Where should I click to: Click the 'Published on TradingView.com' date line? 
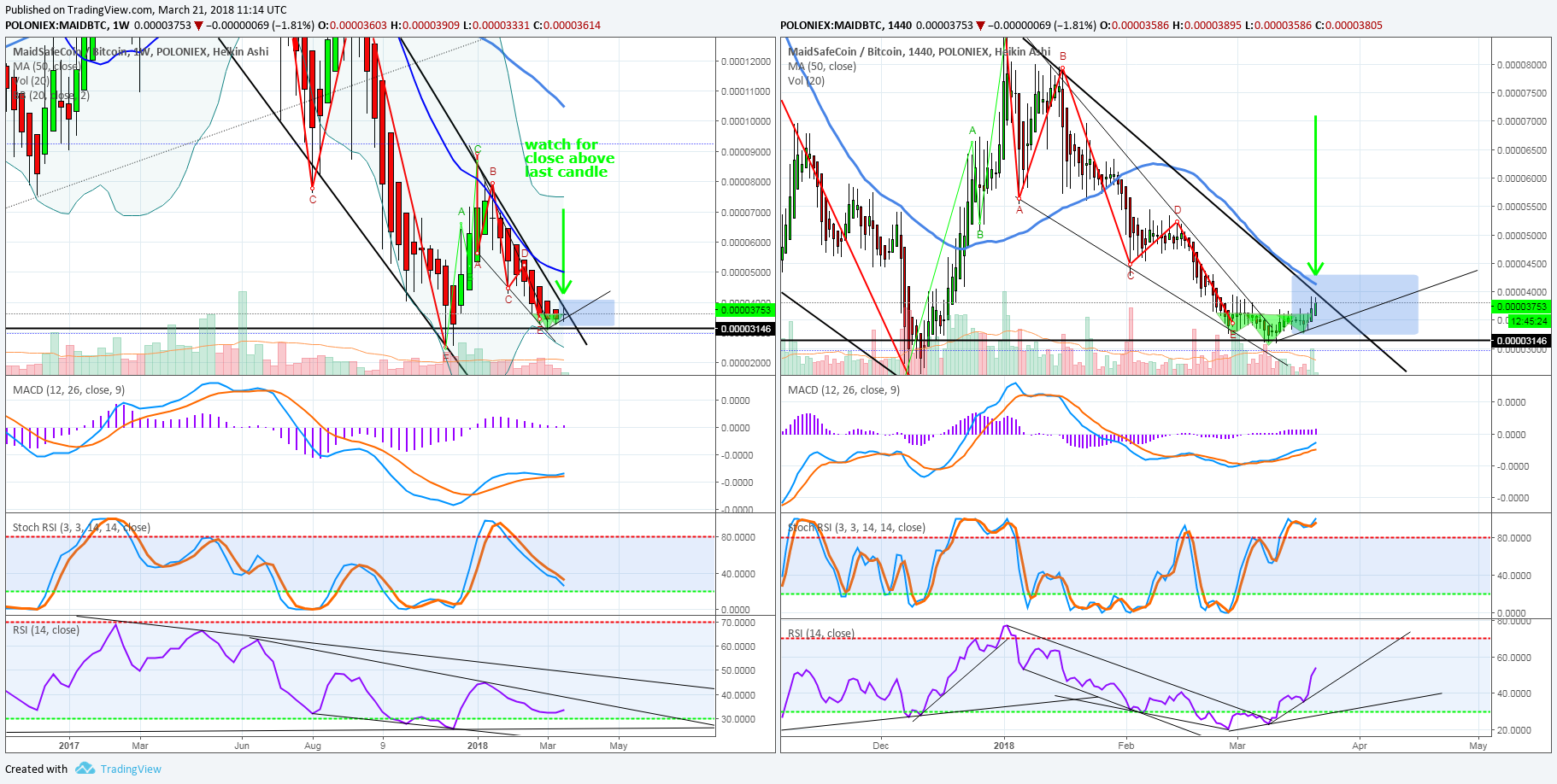pos(146,10)
